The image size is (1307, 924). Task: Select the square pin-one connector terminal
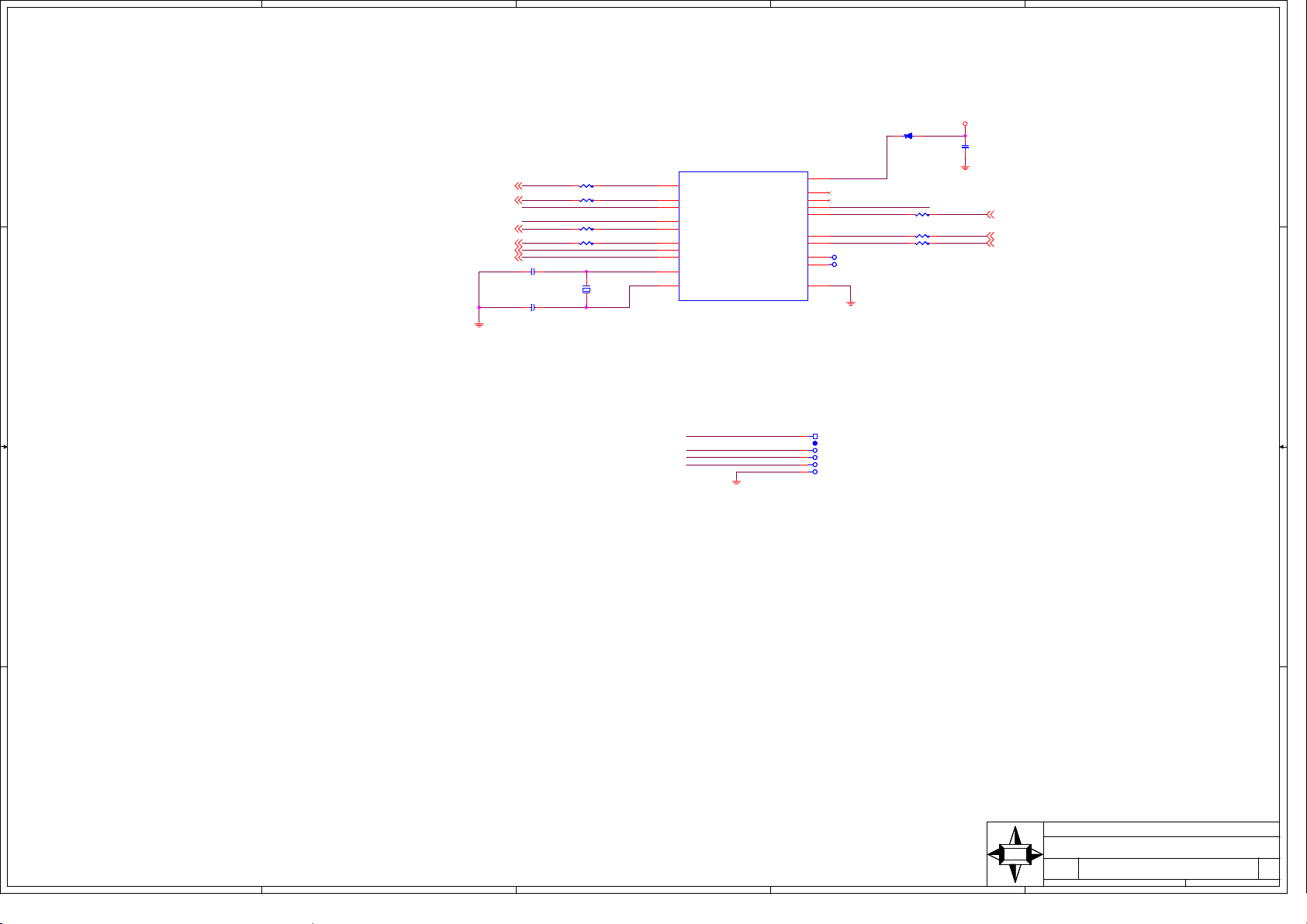point(814,436)
